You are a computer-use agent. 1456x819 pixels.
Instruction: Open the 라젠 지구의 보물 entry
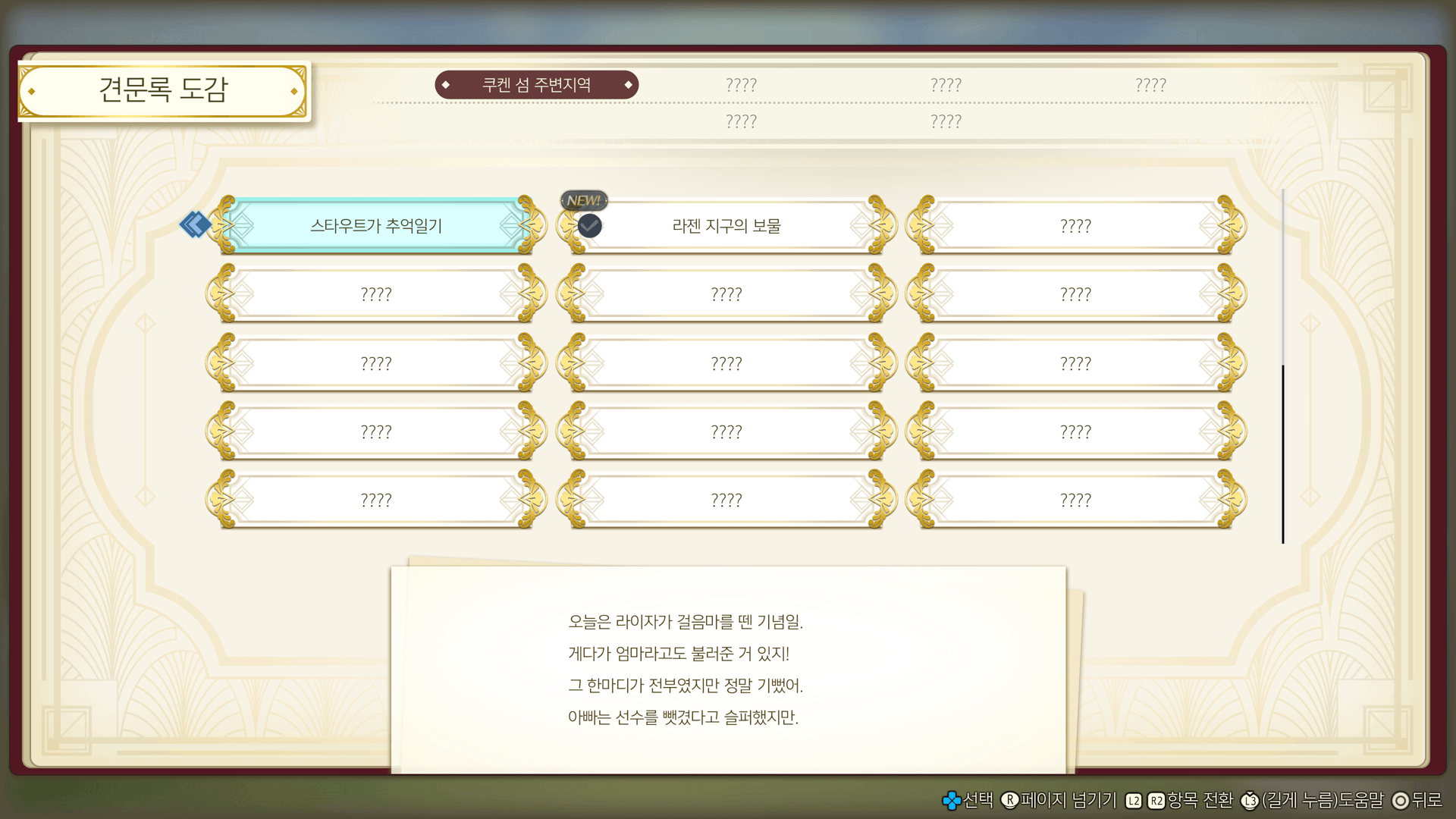point(726,225)
